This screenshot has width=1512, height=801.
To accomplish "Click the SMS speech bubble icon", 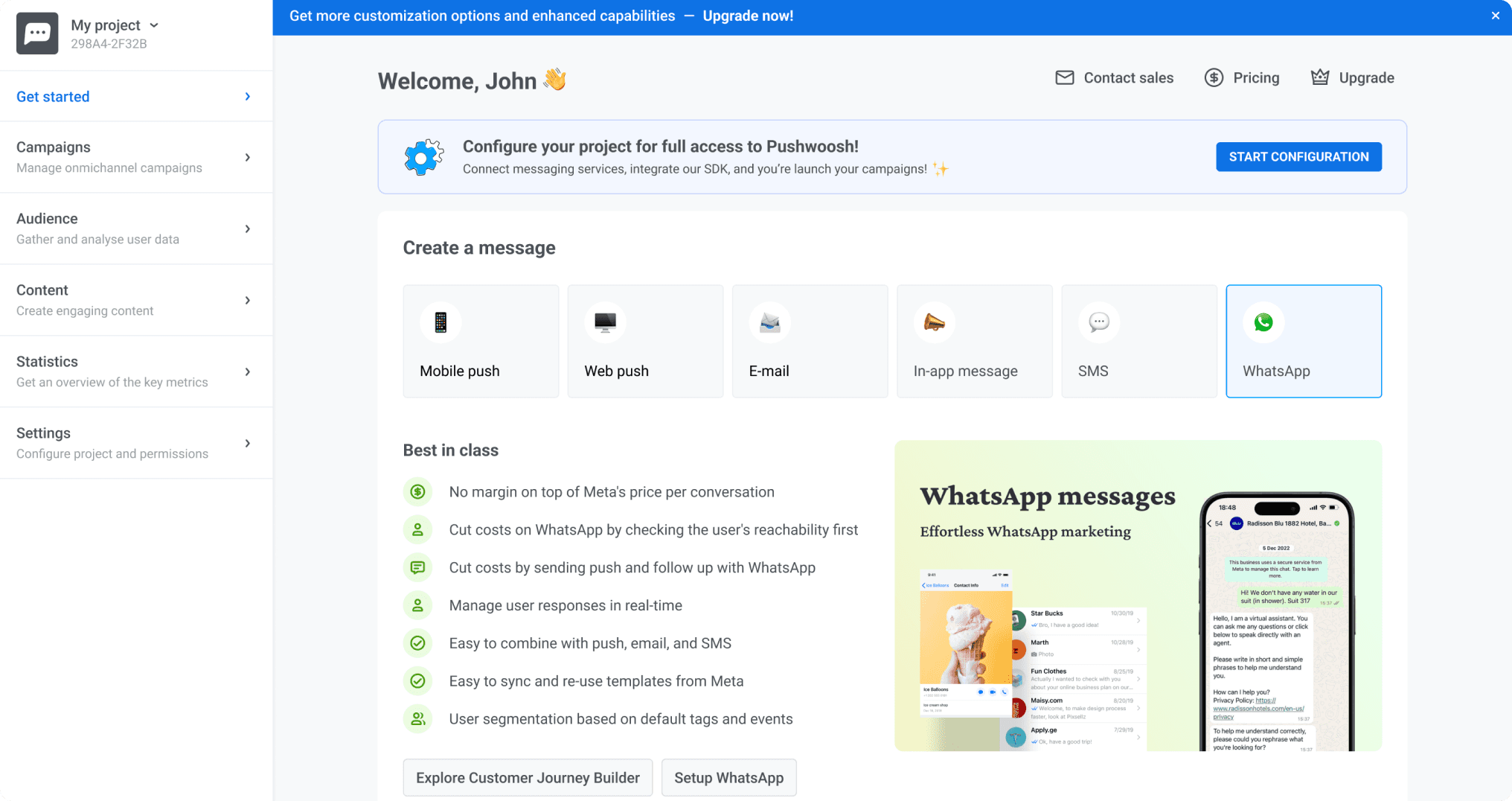I will click(1098, 322).
